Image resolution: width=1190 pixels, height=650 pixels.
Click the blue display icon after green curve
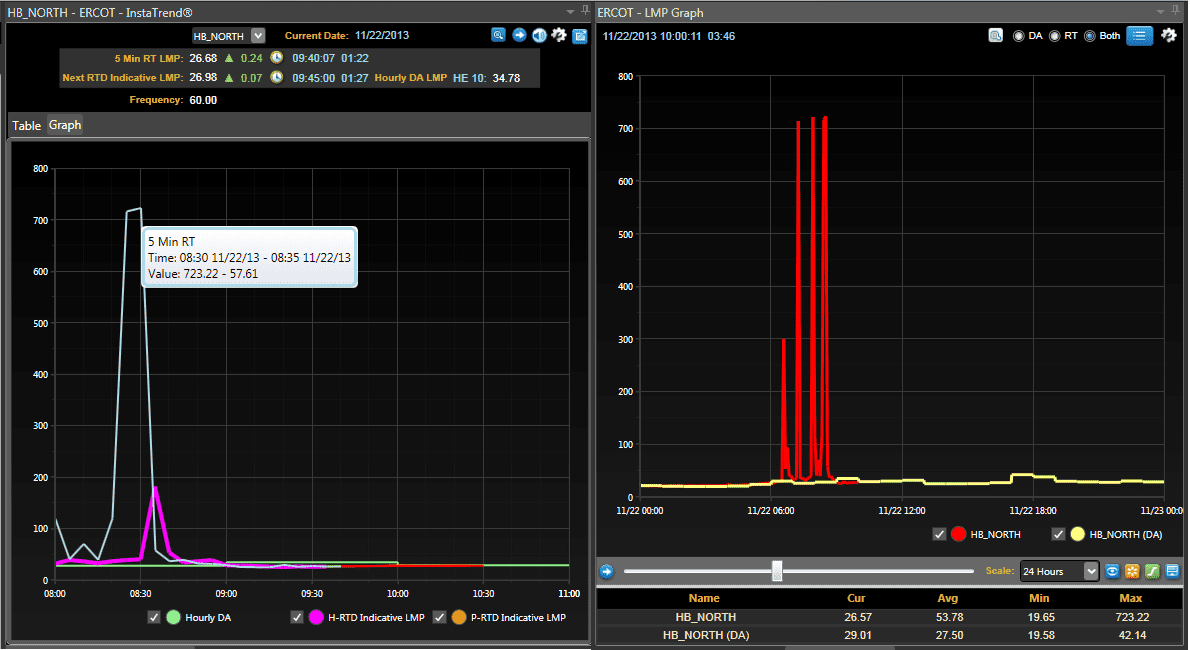[1172, 571]
